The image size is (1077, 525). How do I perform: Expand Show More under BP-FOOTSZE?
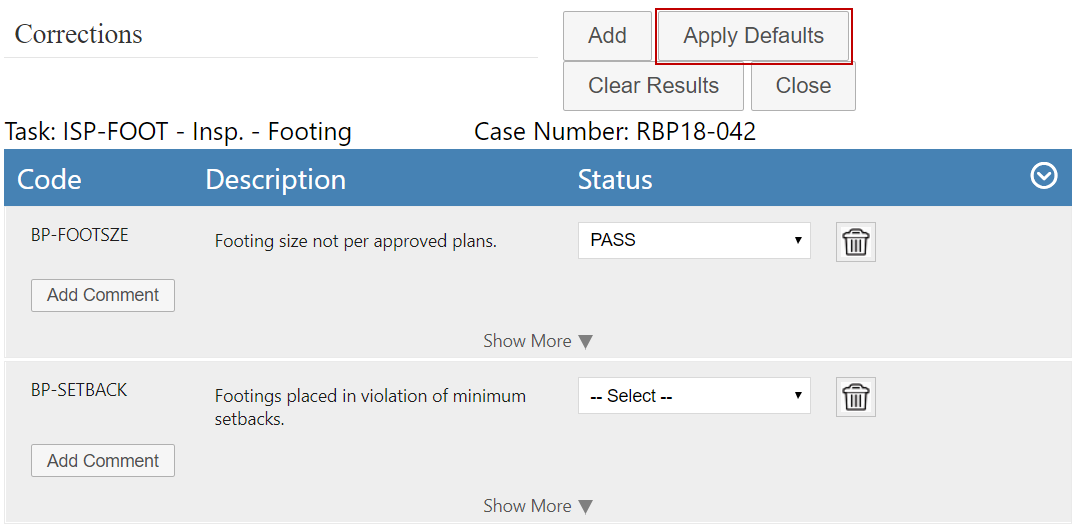(x=537, y=341)
